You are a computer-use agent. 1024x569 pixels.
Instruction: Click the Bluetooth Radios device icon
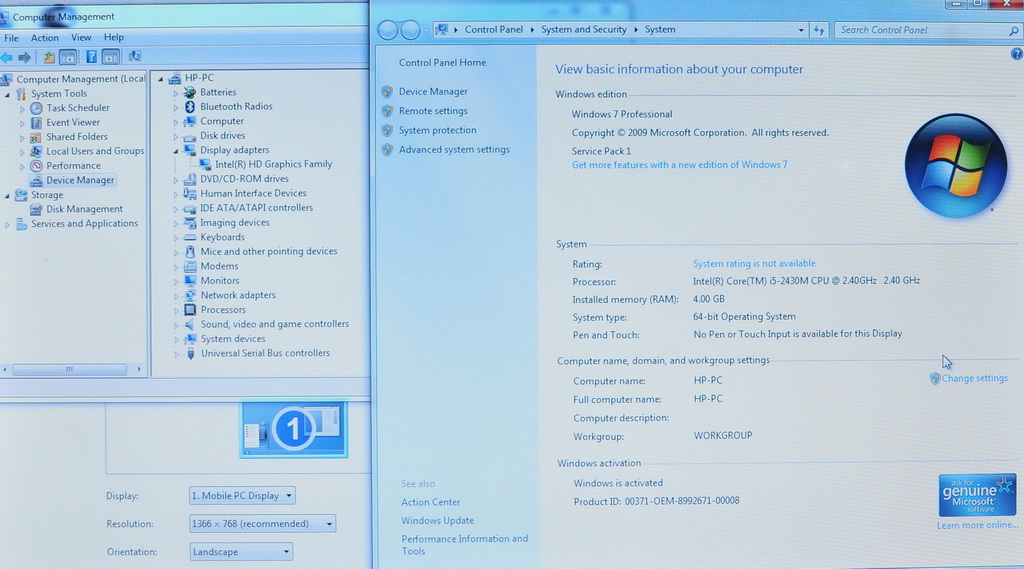pyautogui.click(x=190, y=106)
